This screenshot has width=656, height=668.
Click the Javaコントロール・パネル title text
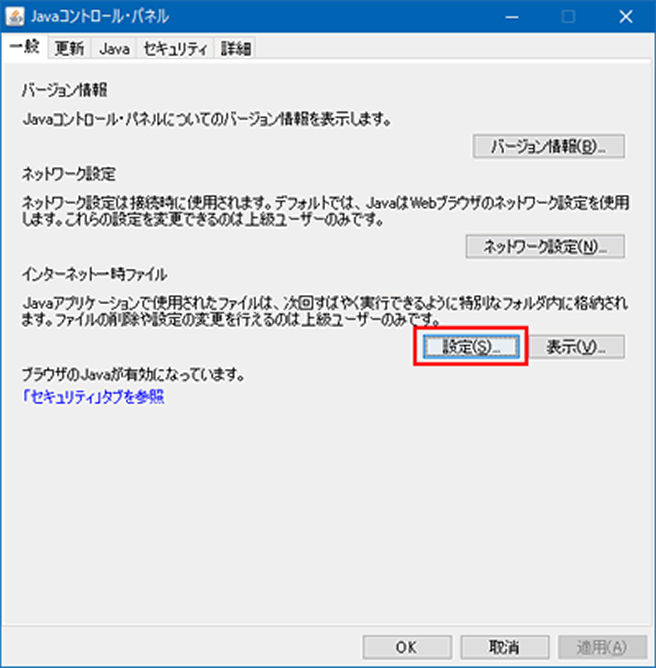coord(100,17)
